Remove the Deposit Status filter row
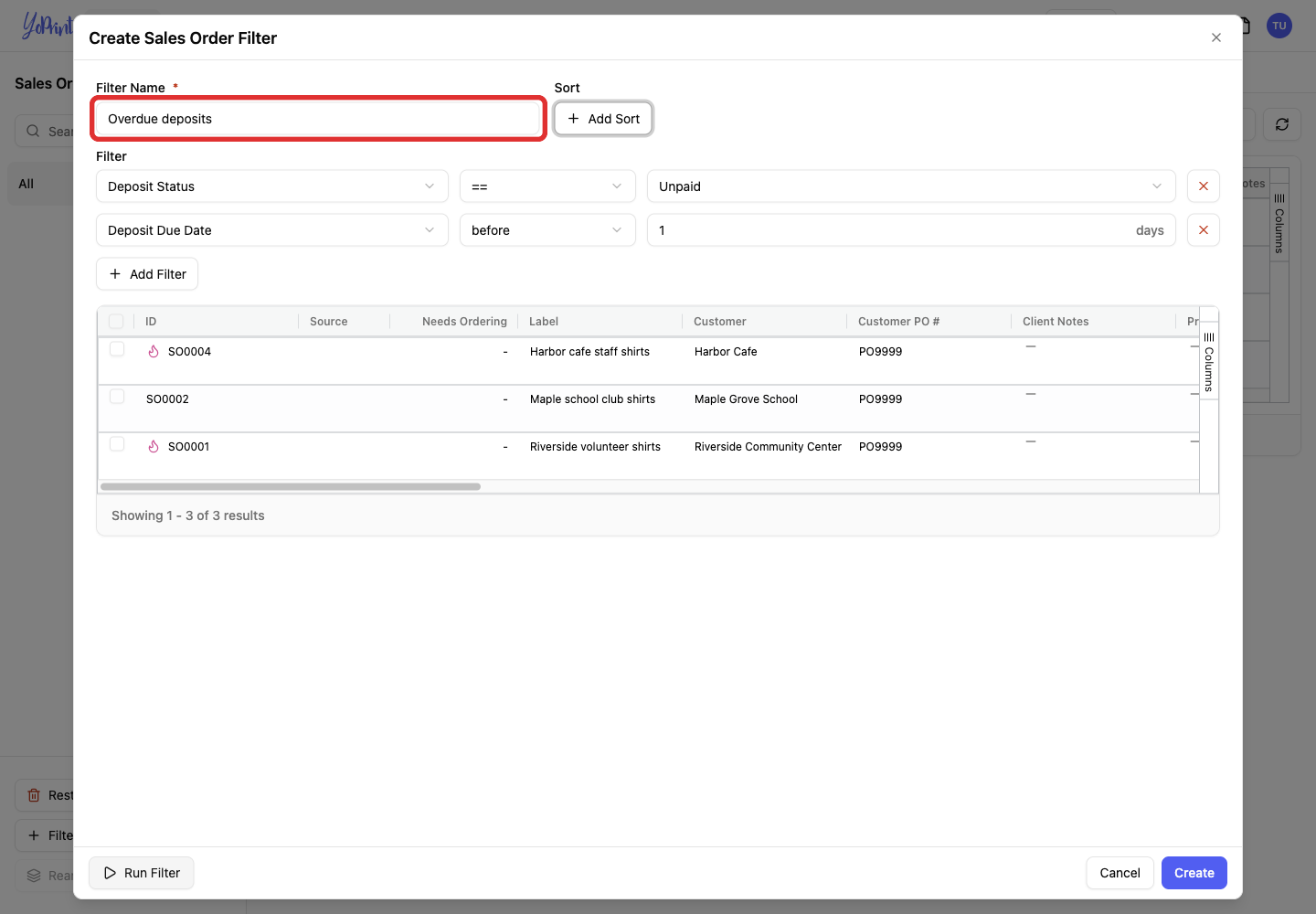 [x=1204, y=186]
